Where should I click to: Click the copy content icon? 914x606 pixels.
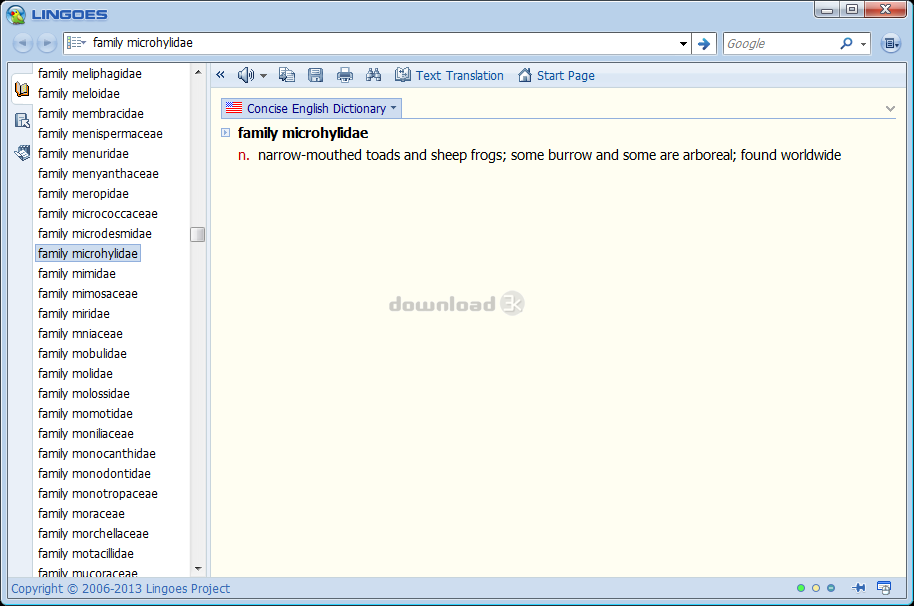click(x=287, y=75)
